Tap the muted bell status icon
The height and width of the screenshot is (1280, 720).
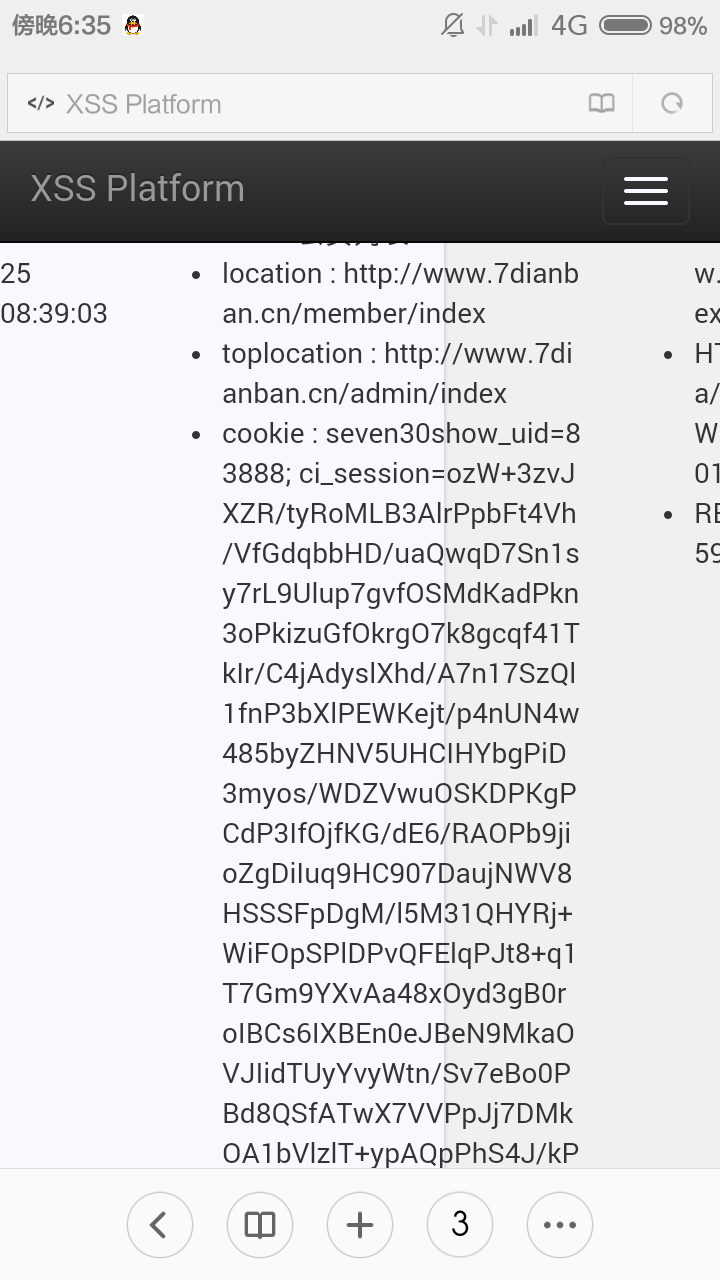pyautogui.click(x=453, y=26)
